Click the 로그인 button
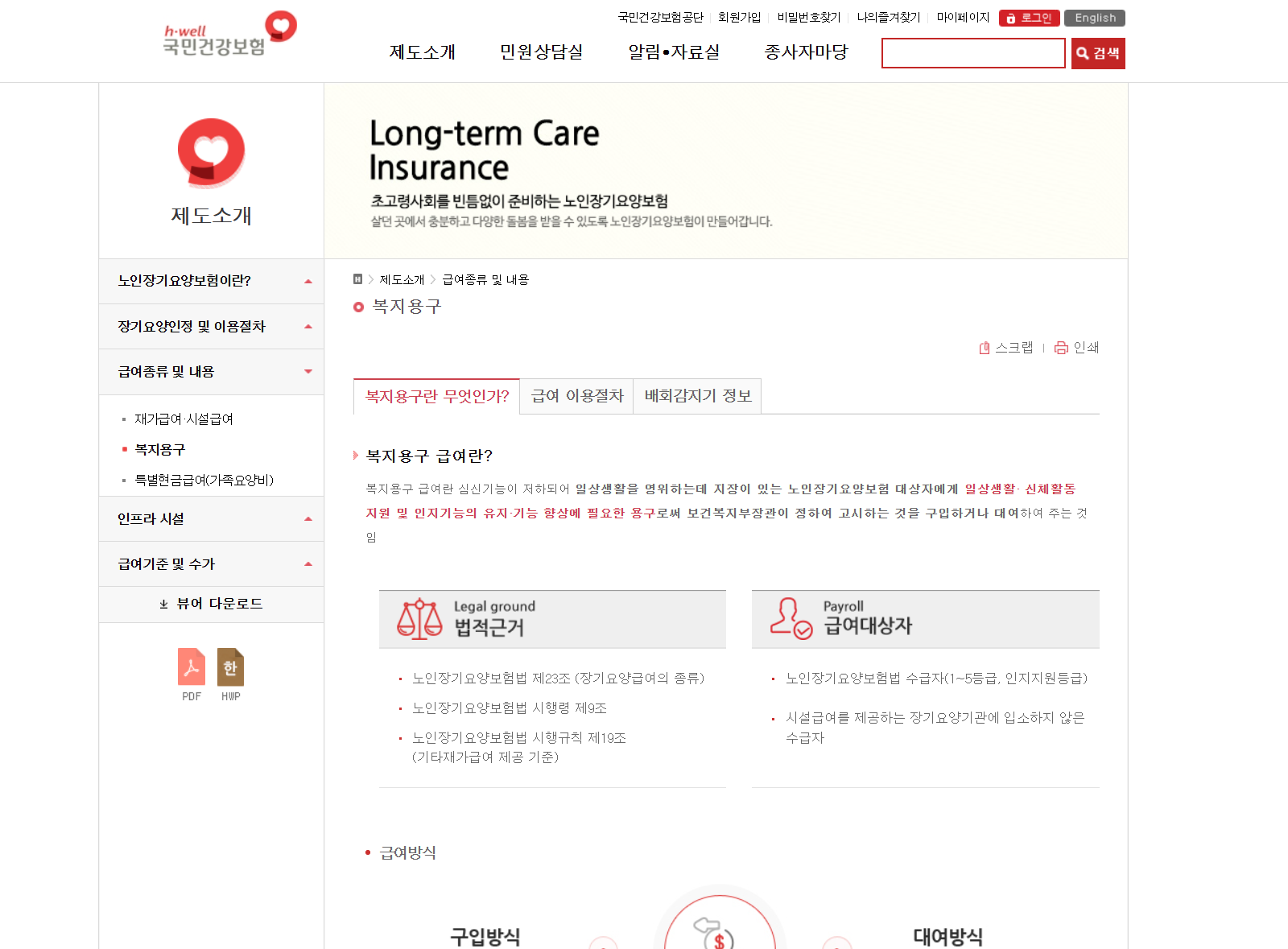Viewport: 1288px width, 949px height. 1029,18
